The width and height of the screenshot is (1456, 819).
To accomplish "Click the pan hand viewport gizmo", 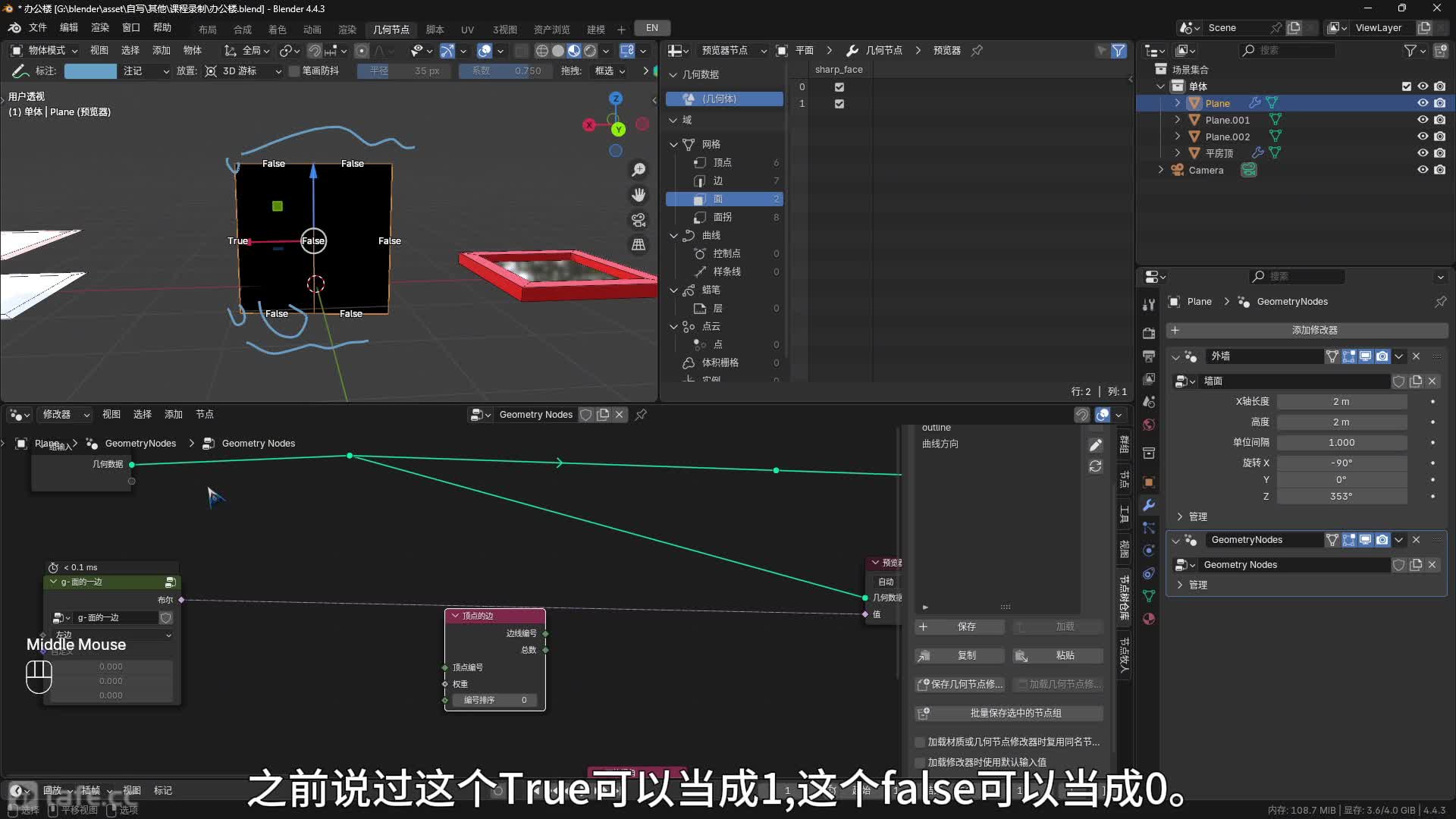I will coord(639,195).
